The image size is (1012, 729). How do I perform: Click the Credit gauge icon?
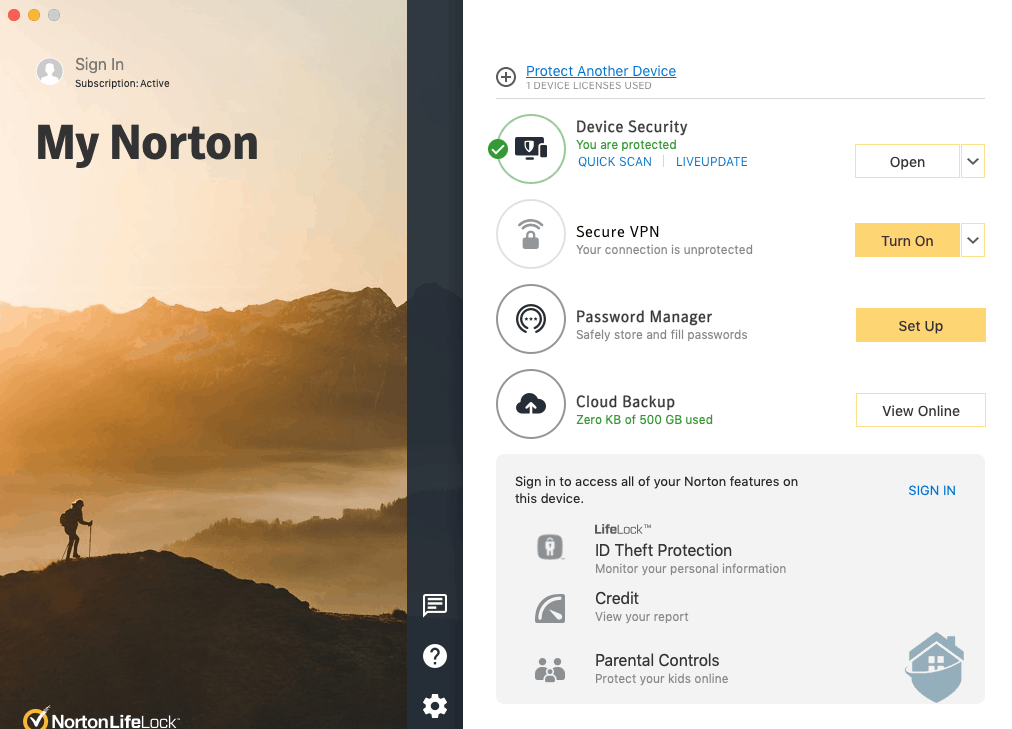tap(550, 608)
